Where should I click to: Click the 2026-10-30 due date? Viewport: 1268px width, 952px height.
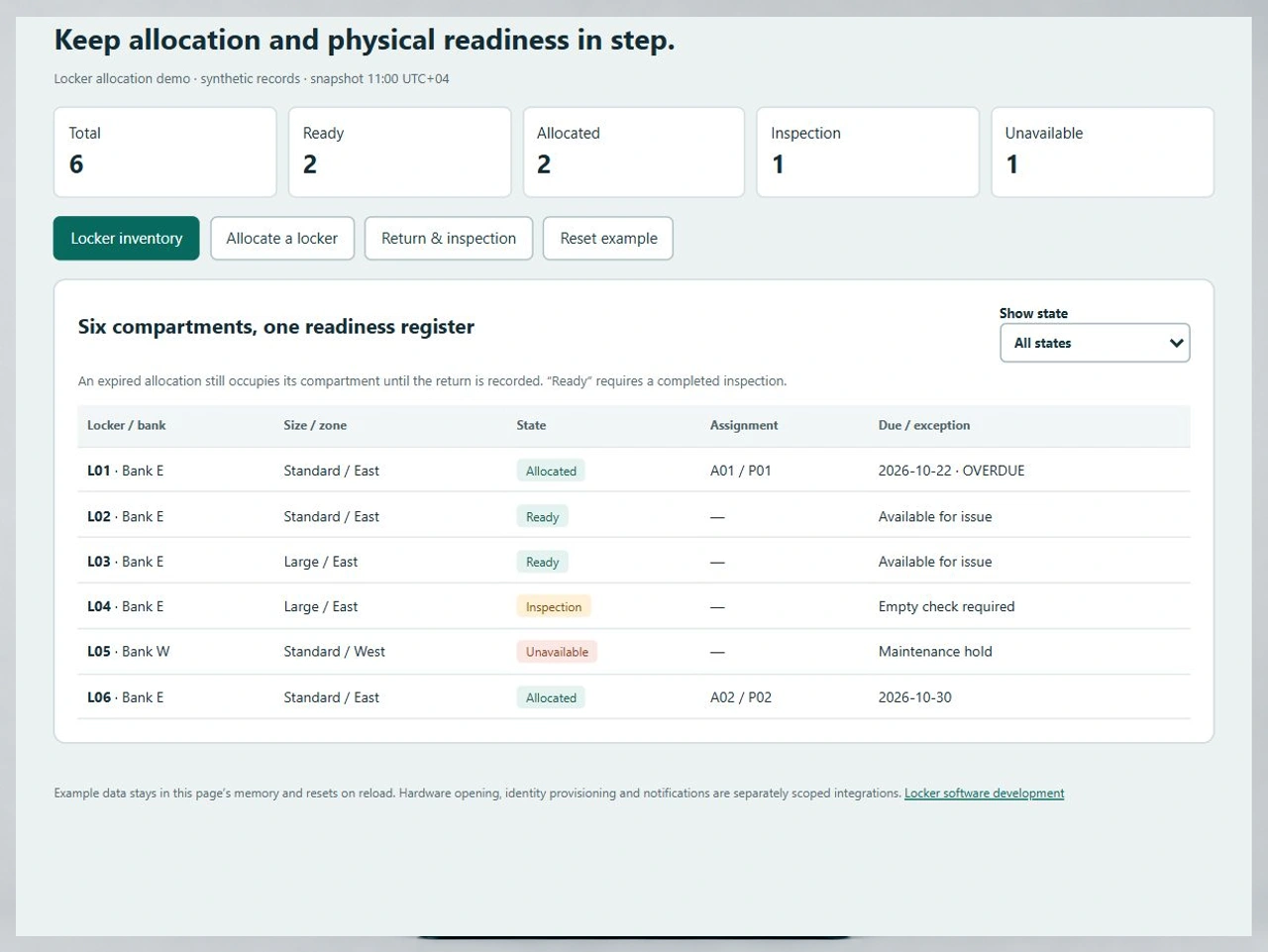click(x=915, y=697)
